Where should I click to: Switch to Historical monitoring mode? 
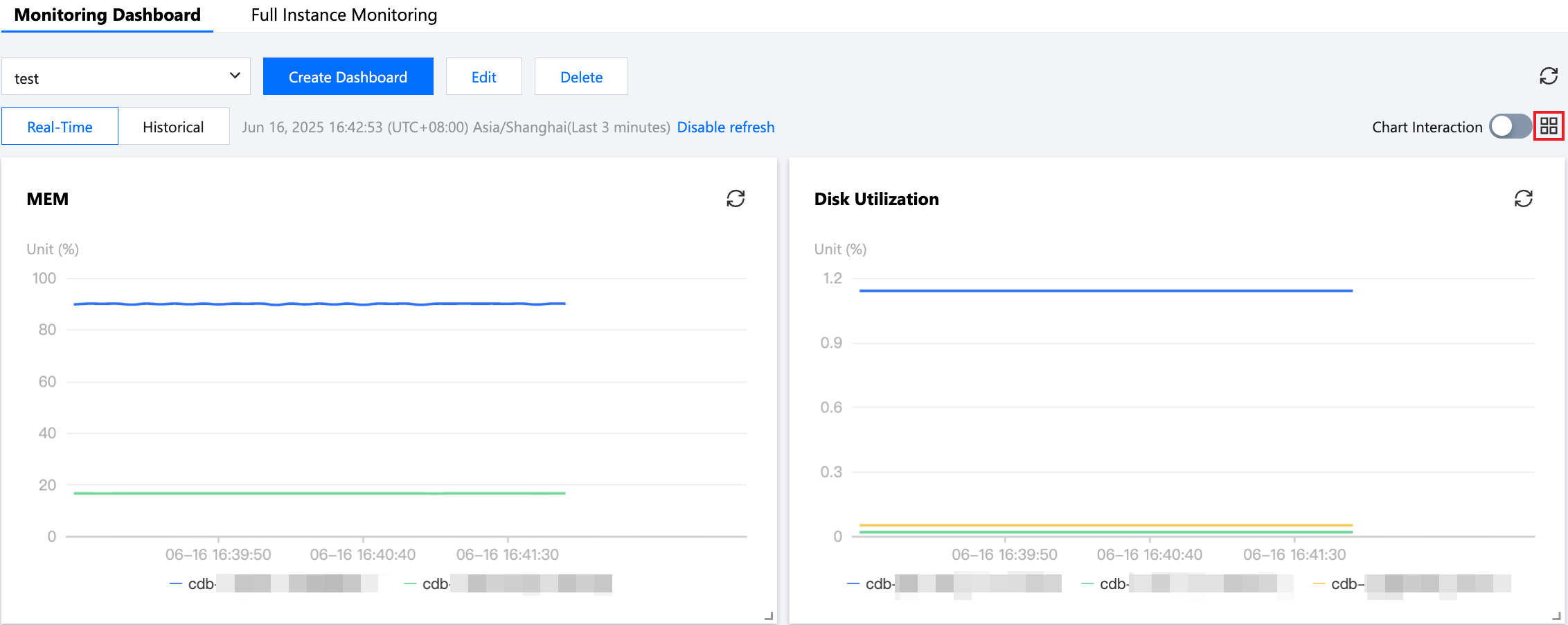173,127
